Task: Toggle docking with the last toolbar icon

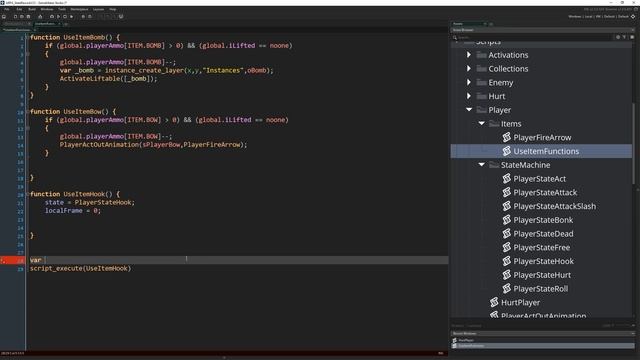Action: click(x=121, y=17)
